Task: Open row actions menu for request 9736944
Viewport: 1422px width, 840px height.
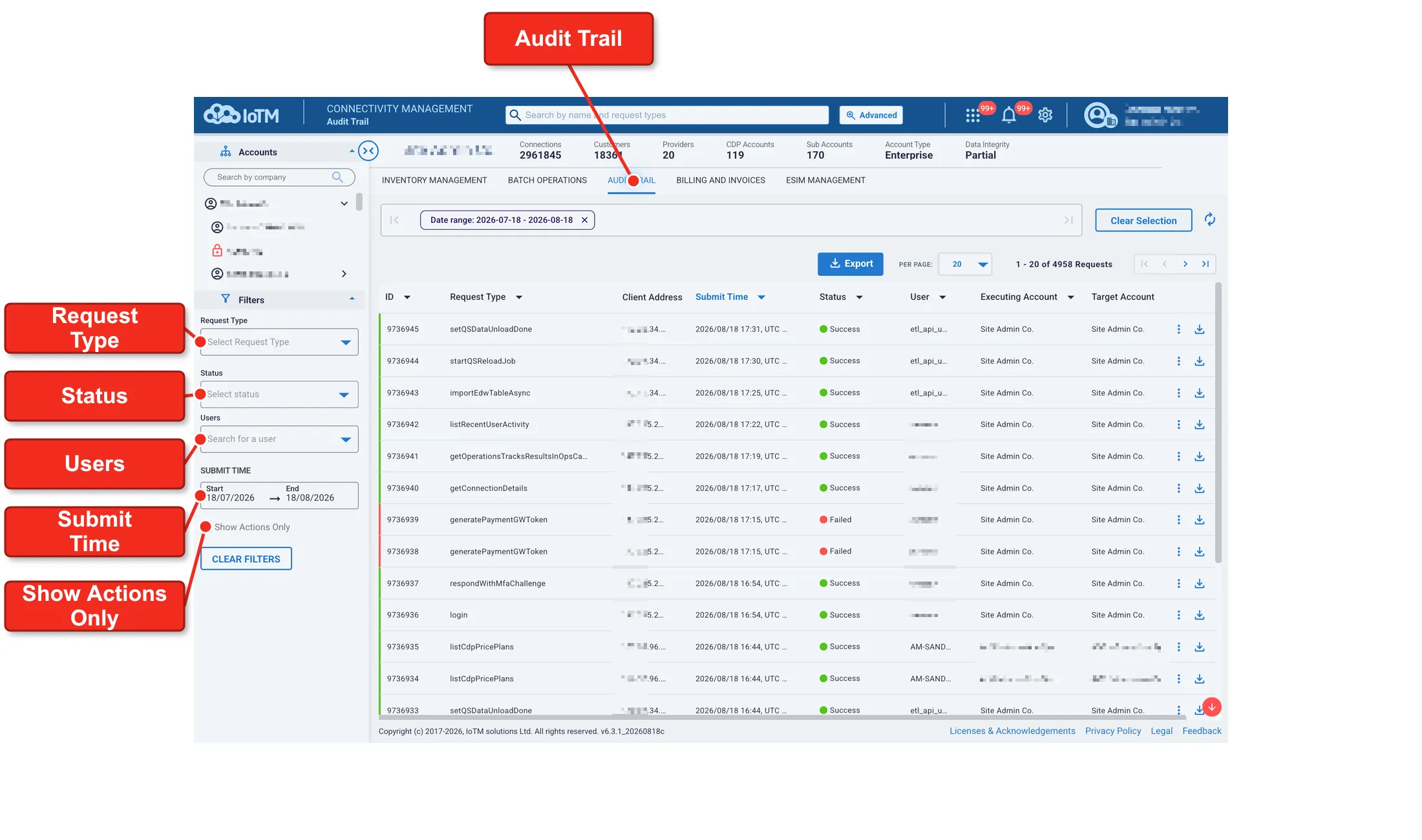Action: (1178, 361)
